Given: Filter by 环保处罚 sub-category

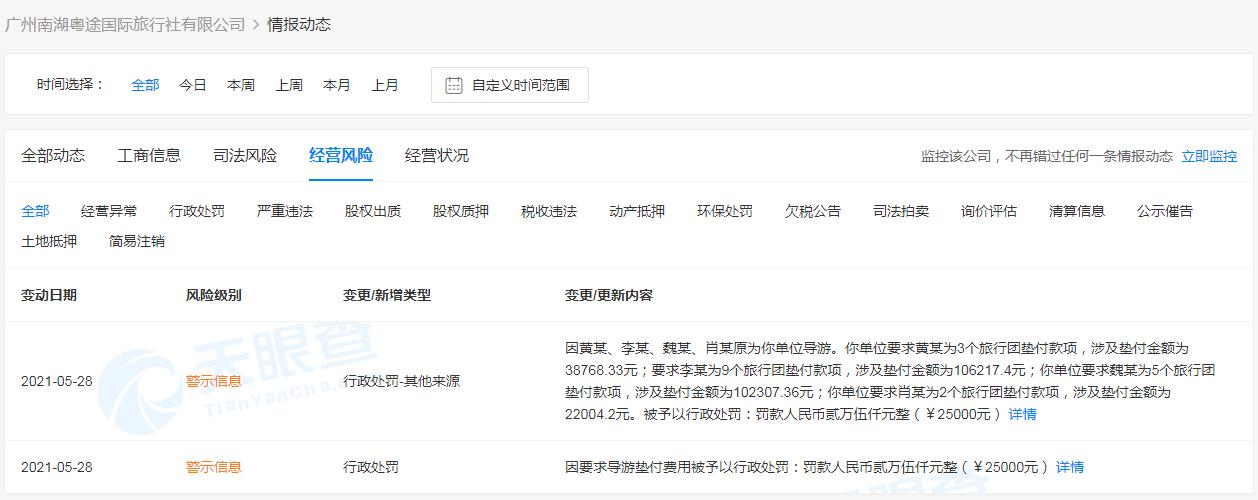Looking at the screenshot, I should click(x=725, y=211).
